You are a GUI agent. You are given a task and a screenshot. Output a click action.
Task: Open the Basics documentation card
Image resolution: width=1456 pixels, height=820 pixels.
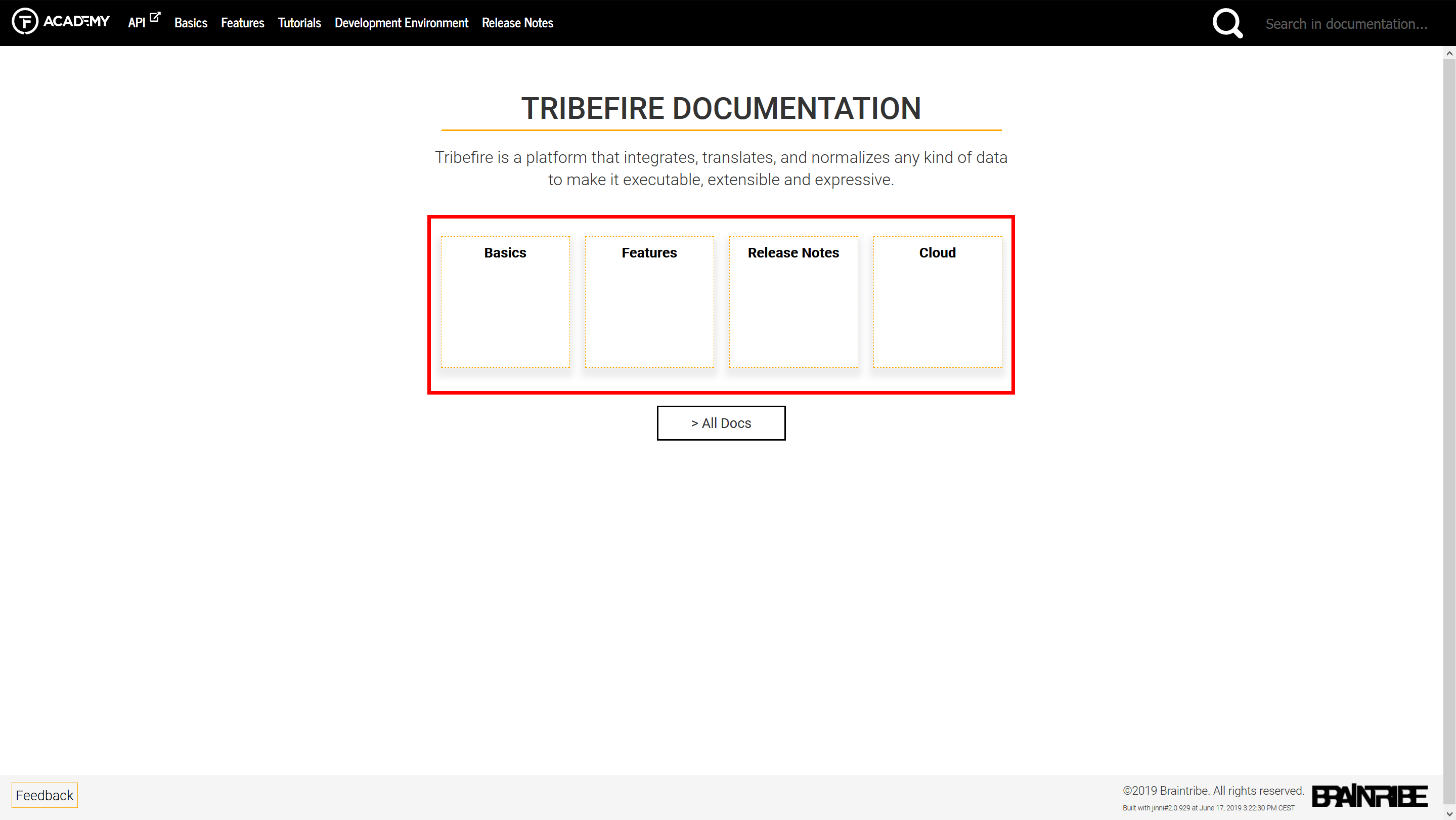tap(505, 301)
